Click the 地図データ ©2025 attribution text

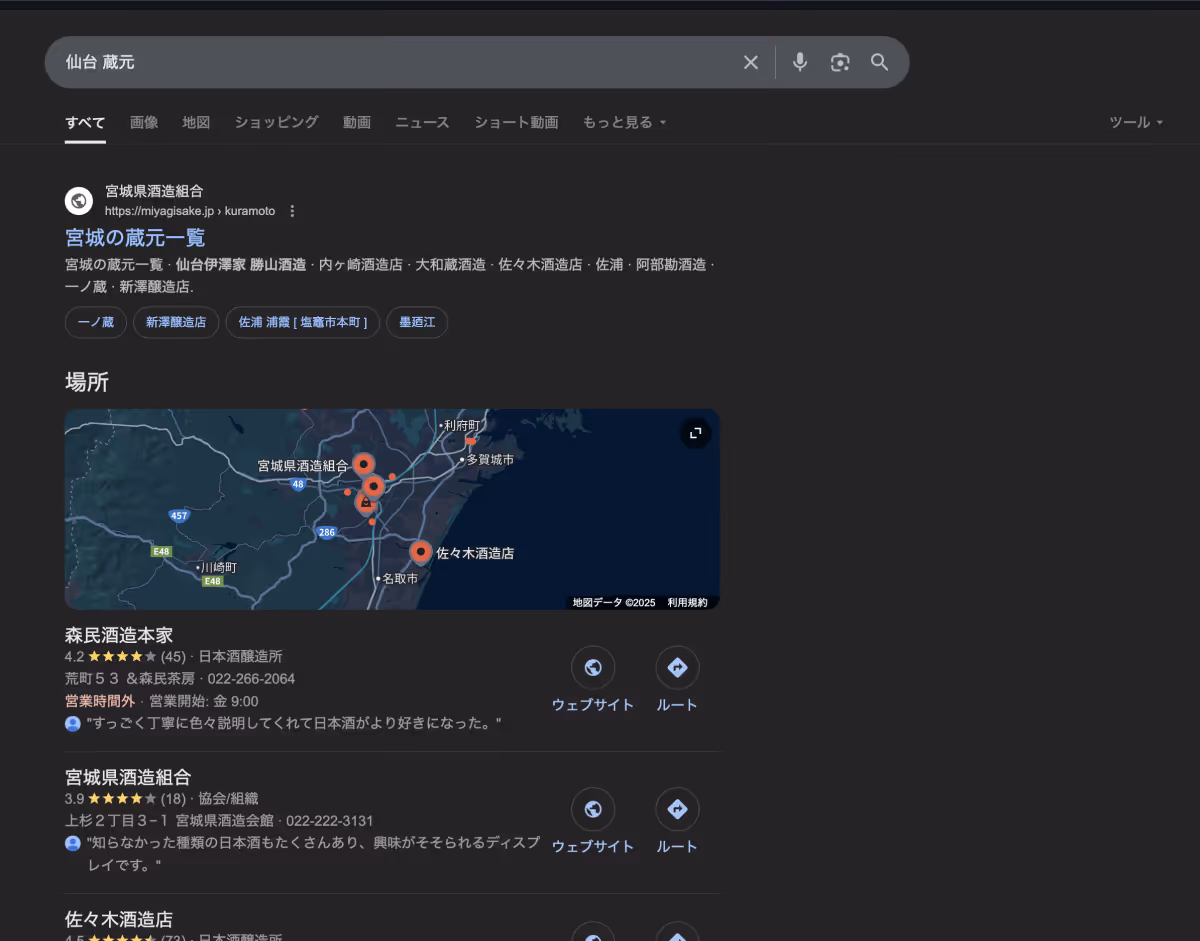tap(614, 603)
